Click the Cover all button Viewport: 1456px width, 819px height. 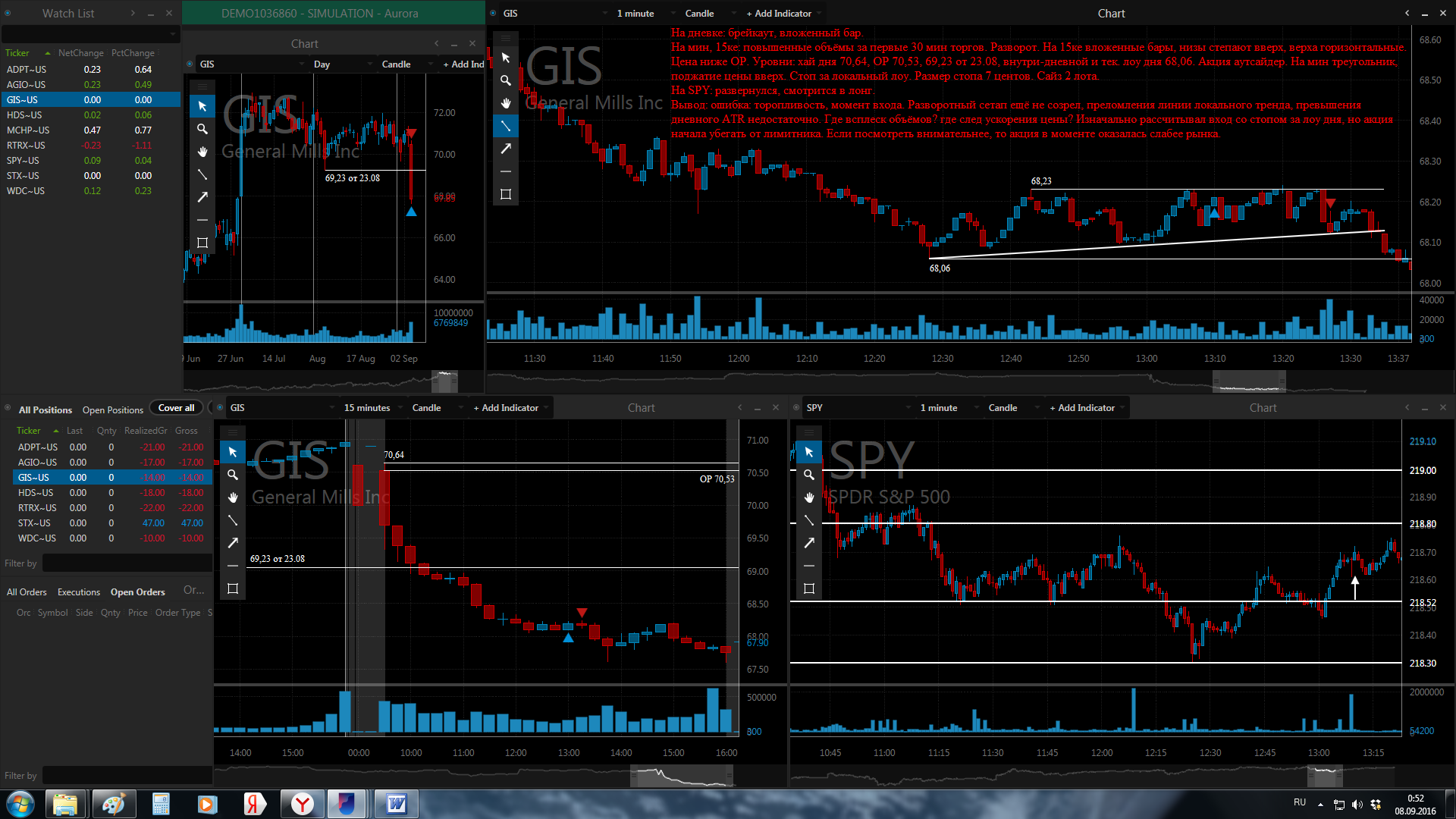coord(176,408)
